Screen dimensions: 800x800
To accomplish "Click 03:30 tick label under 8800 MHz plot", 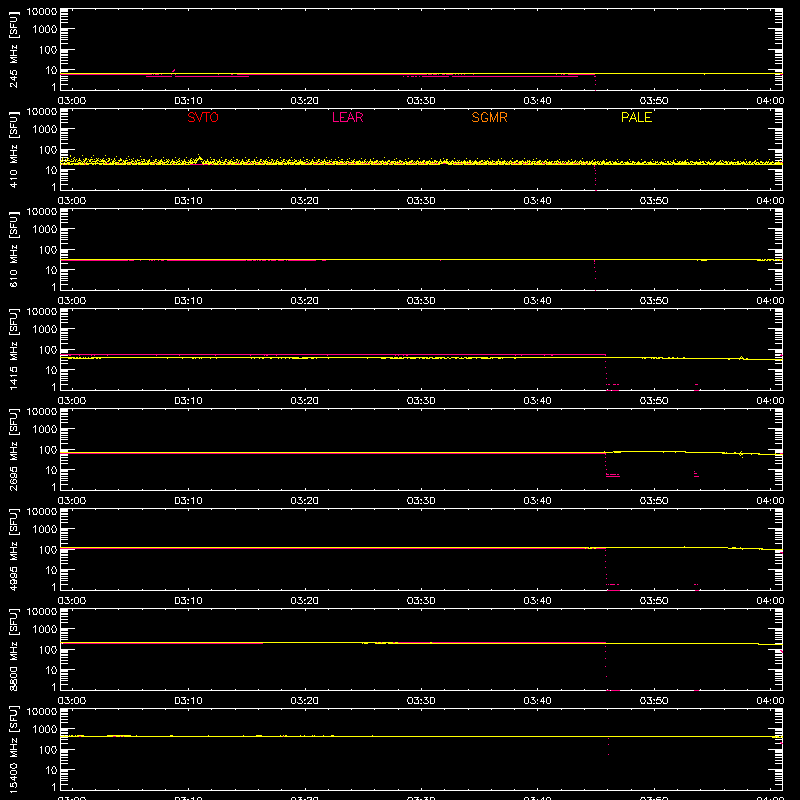I will (x=421, y=701).
